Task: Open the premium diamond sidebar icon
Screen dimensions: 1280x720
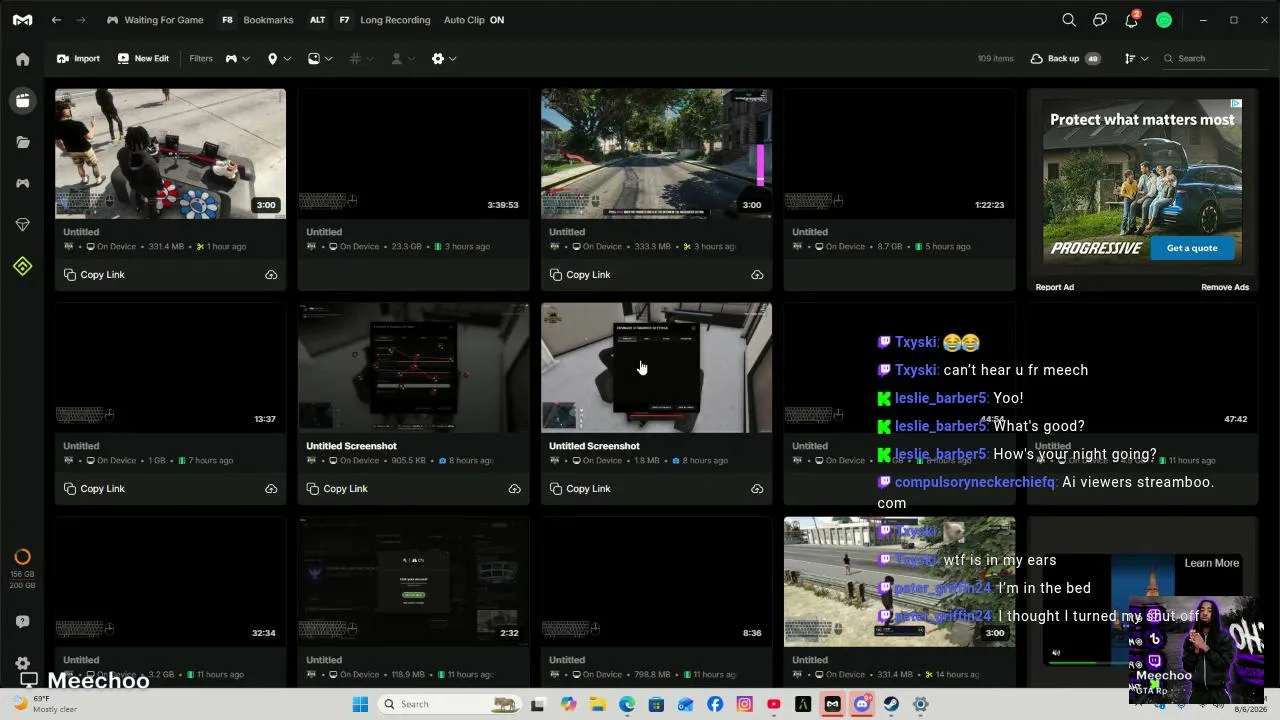Action: coord(22,225)
